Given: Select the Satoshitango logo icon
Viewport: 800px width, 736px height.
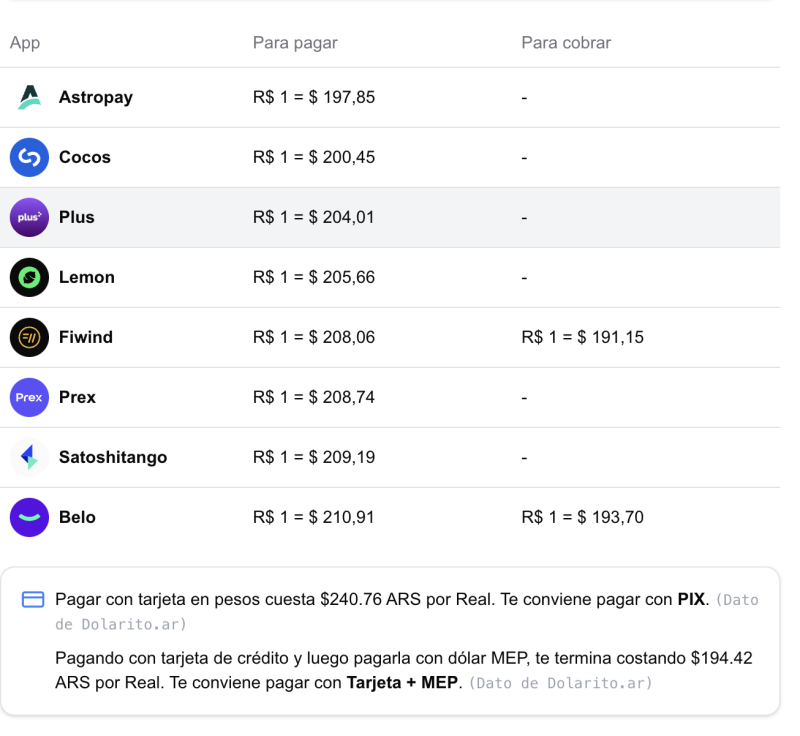Looking at the screenshot, I should coord(29,457).
